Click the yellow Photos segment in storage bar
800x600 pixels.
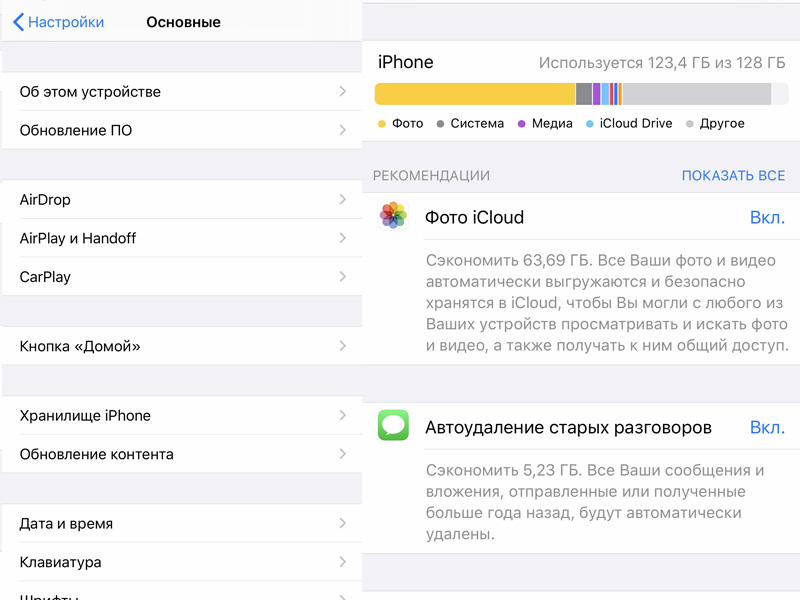pyautogui.click(x=475, y=94)
